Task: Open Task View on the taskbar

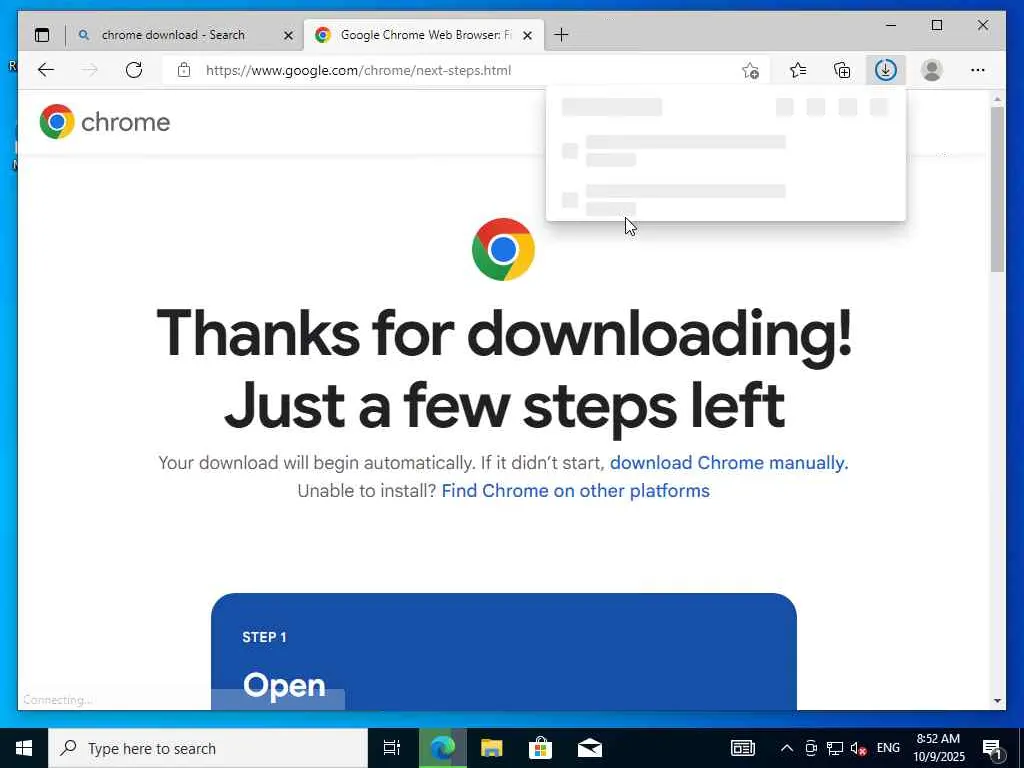Action: coord(392,748)
